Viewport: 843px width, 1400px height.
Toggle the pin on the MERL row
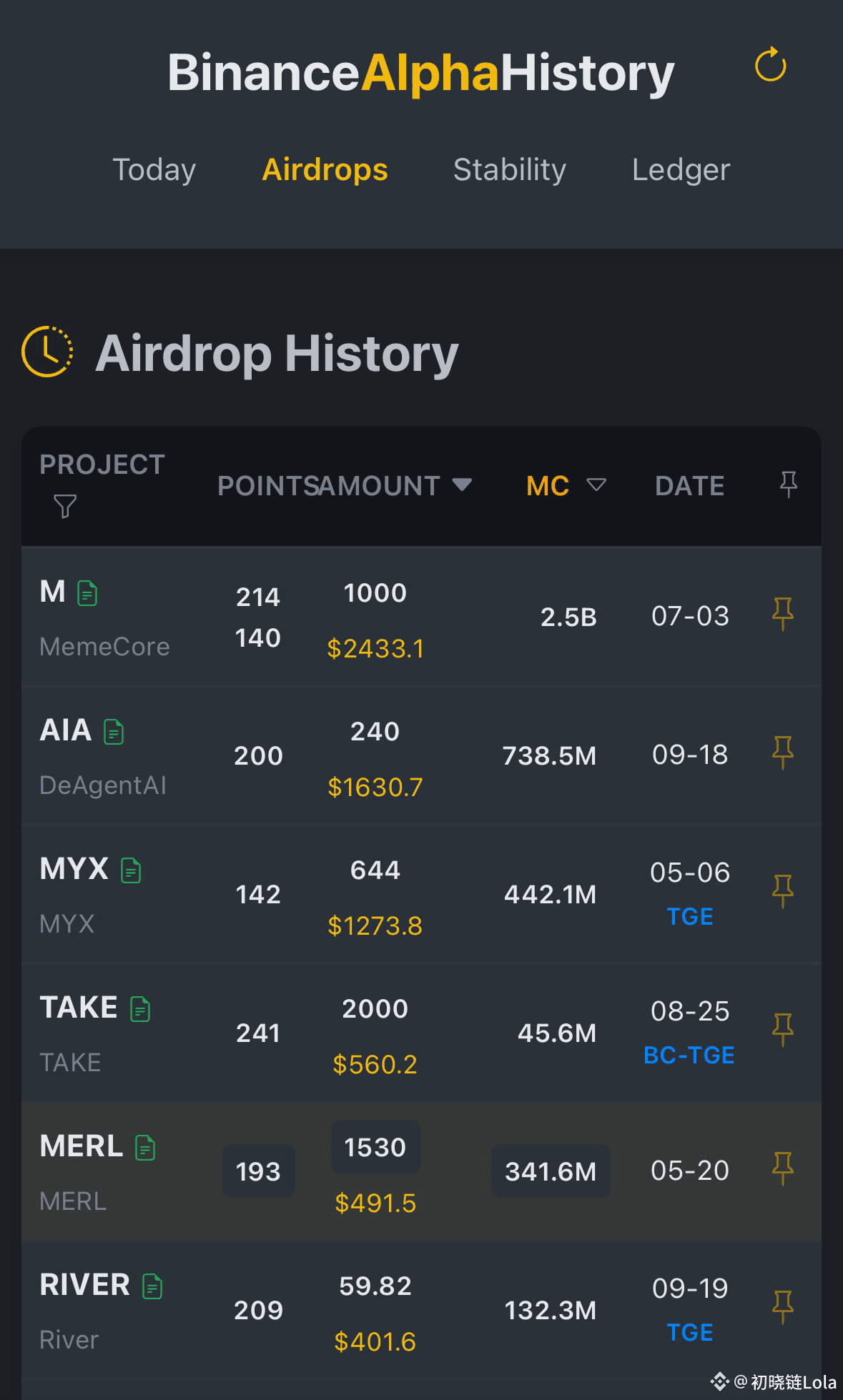[x=783, y=1168]
